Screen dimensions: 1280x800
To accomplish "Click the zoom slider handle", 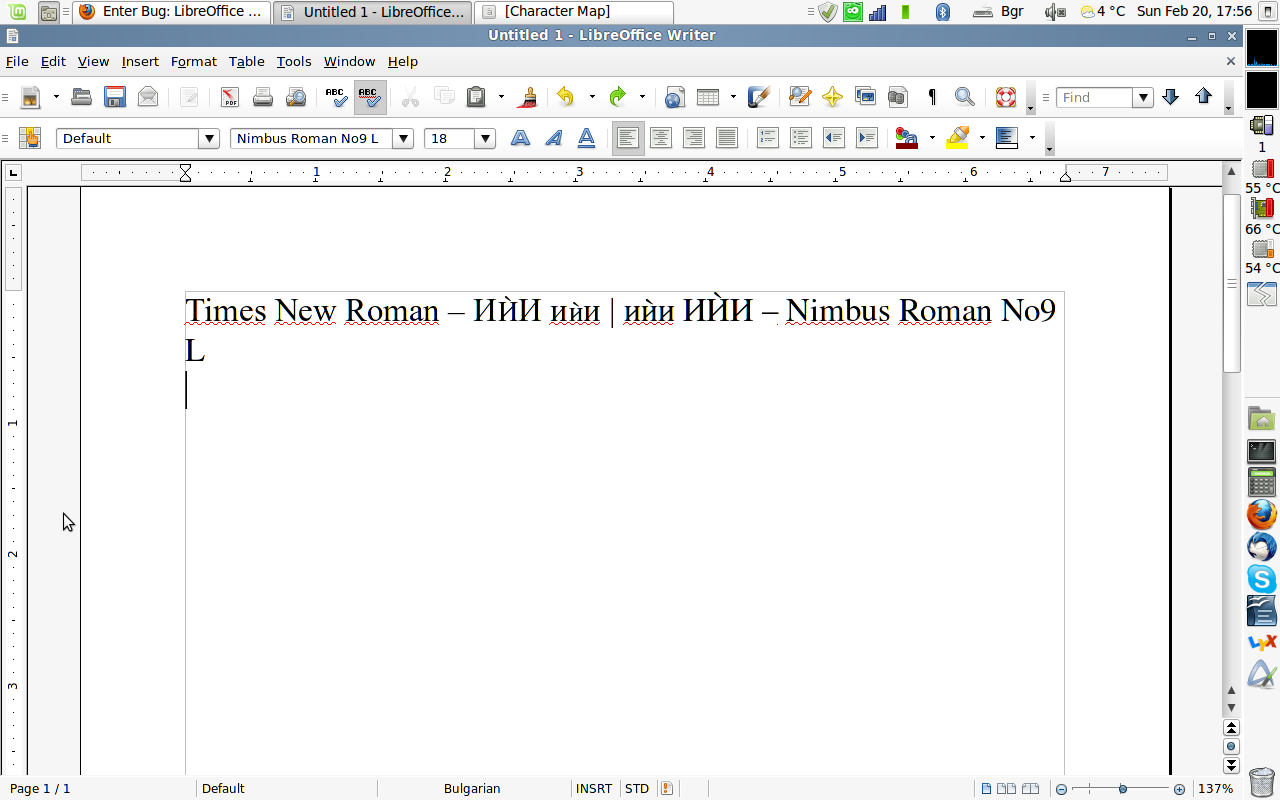I will [x=1123, y=789].
